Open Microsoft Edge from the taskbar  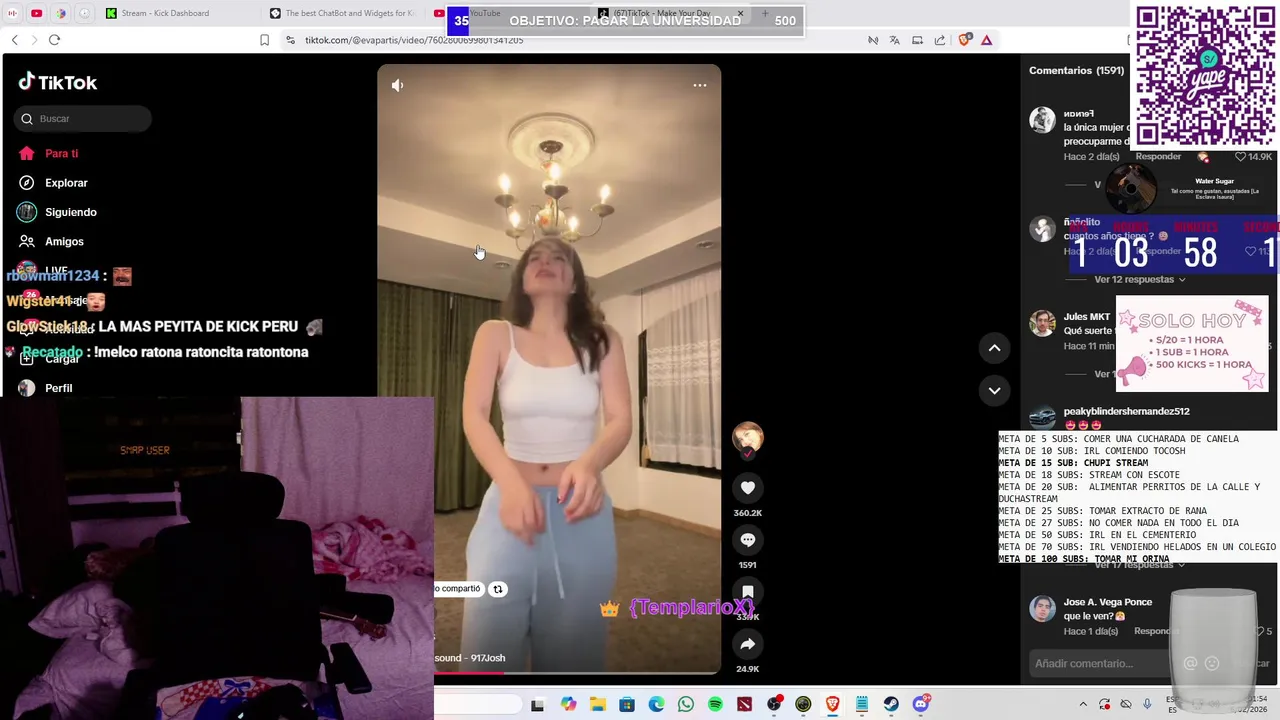pyautogui.click(x=656, y=705)
